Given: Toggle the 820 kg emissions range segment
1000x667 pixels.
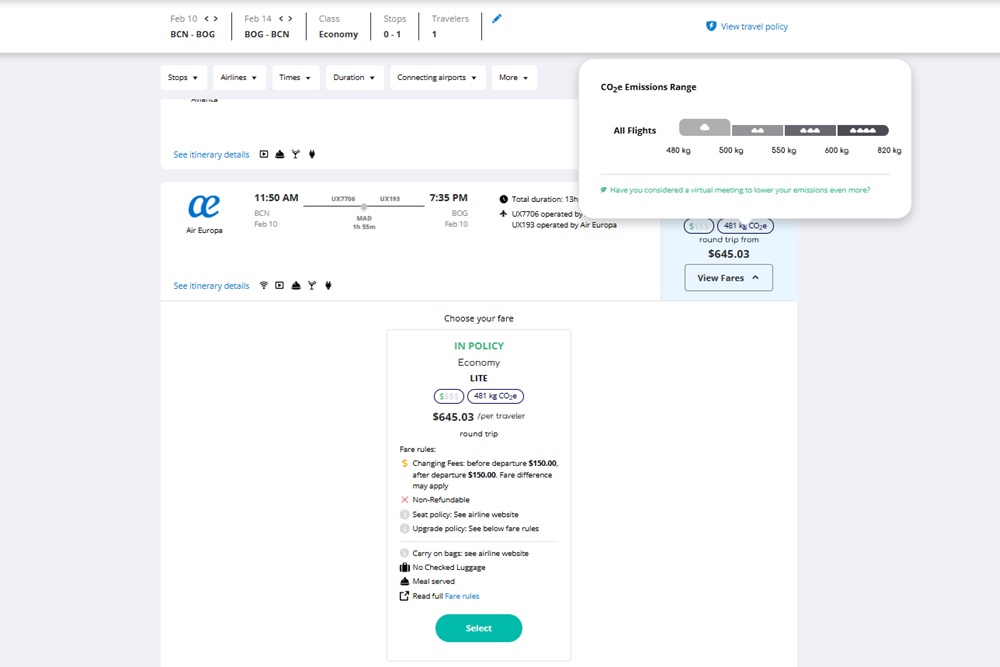Looking at the screenshot, I should tap(863, 129).
